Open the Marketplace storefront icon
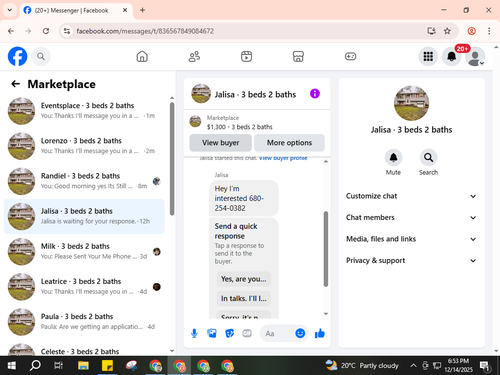 pyautogui.click(x=298, y=57)
